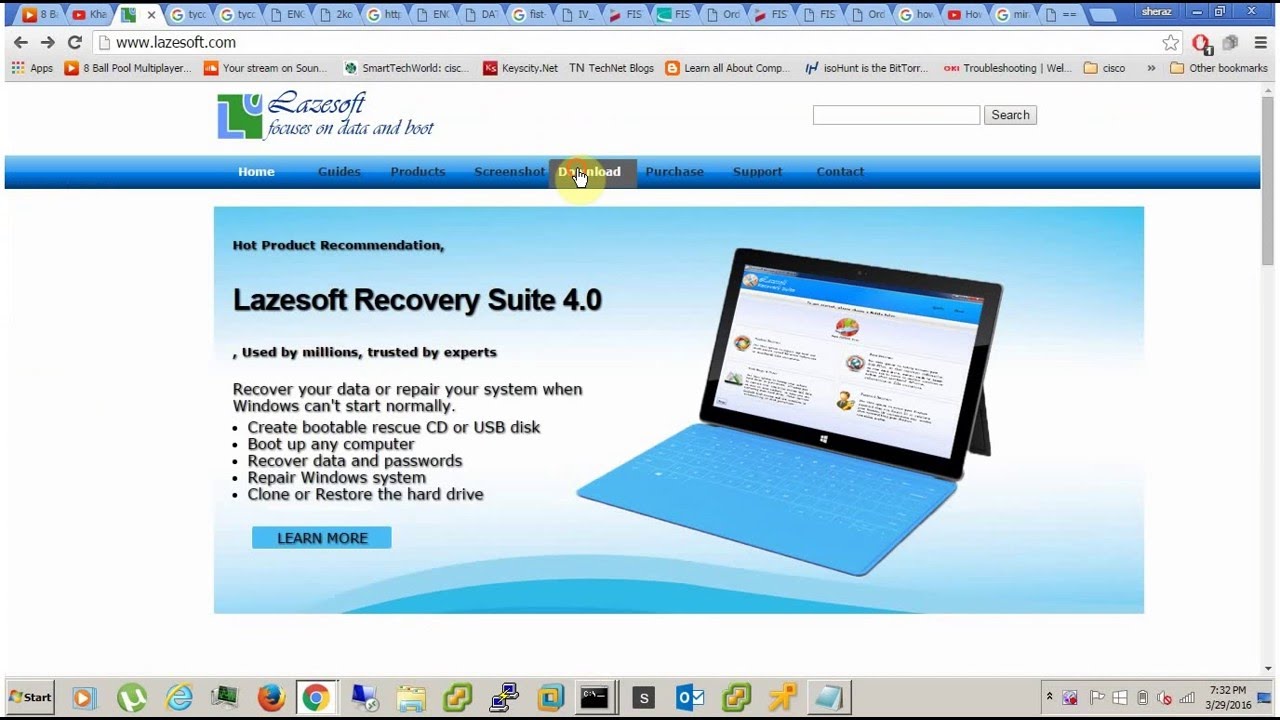Image resolution: width=1280 pixels, height=720 pixels.
Task: Click the browser forward arrow
Action: (47, 42)
